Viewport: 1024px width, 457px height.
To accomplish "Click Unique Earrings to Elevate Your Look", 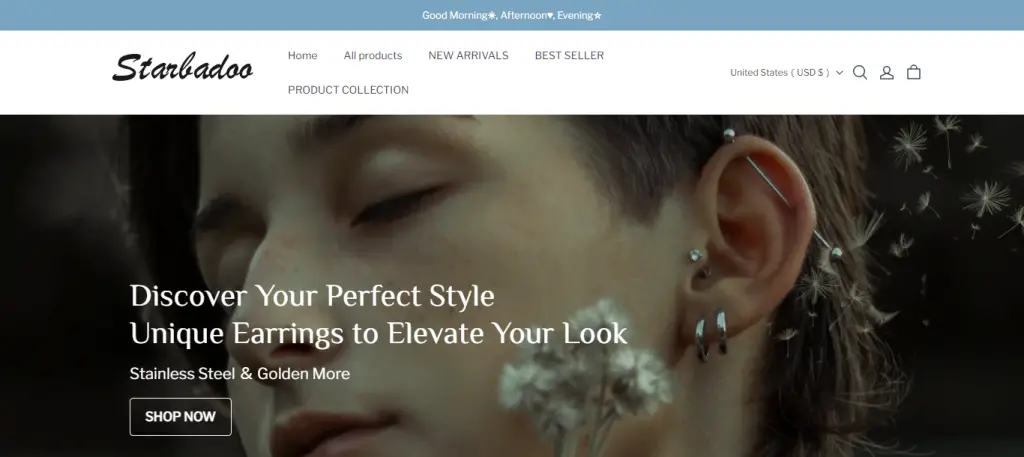I will [379, 334].
